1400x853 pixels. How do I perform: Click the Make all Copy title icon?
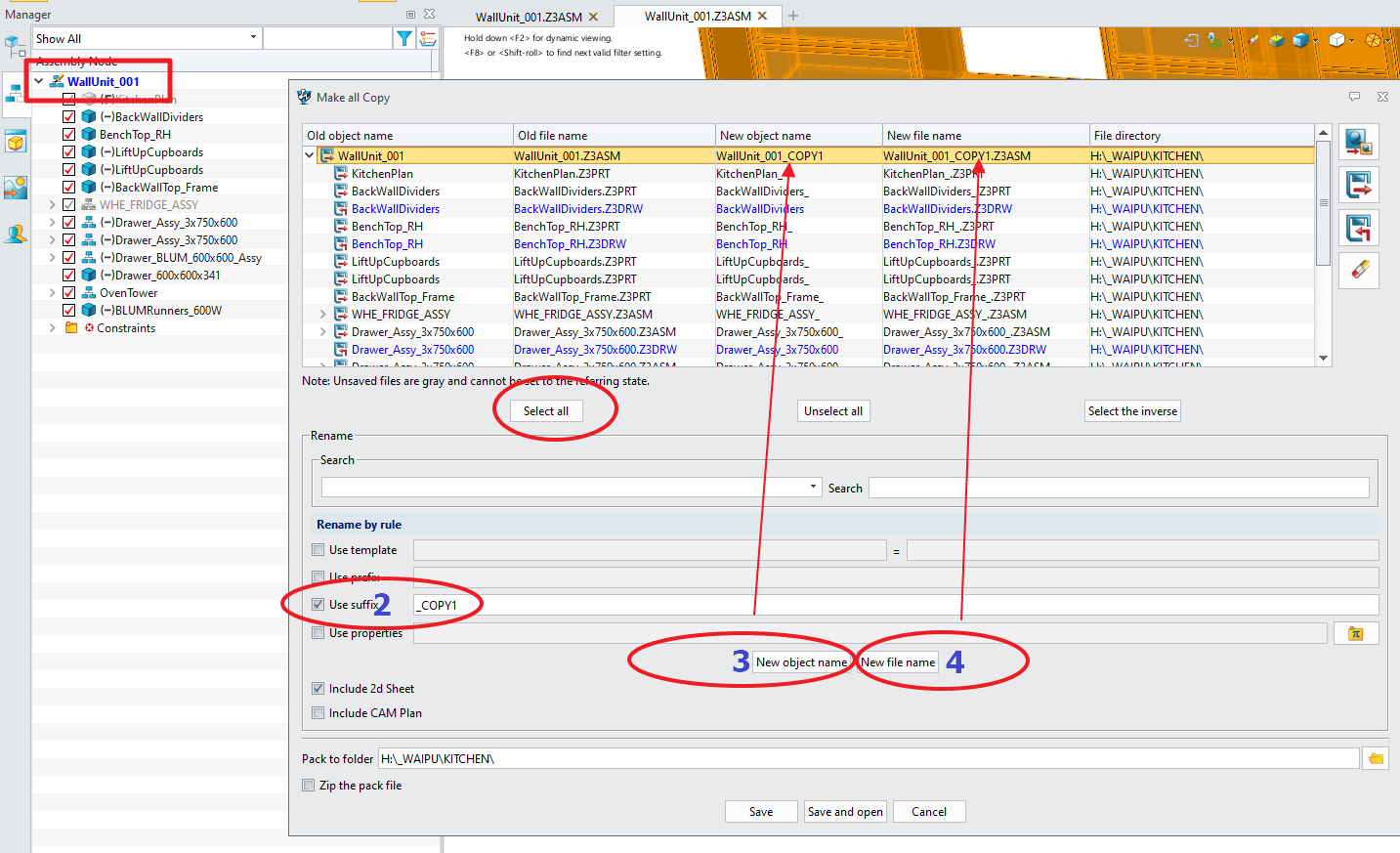point(304,97)
